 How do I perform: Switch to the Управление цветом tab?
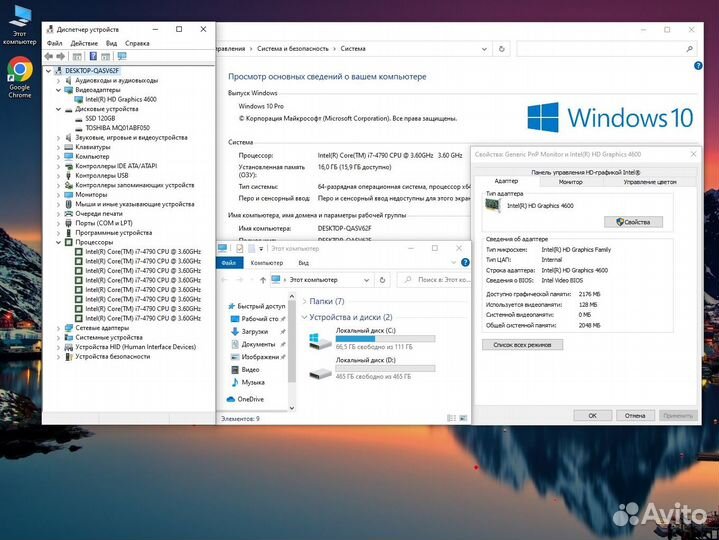coord(650,182)
